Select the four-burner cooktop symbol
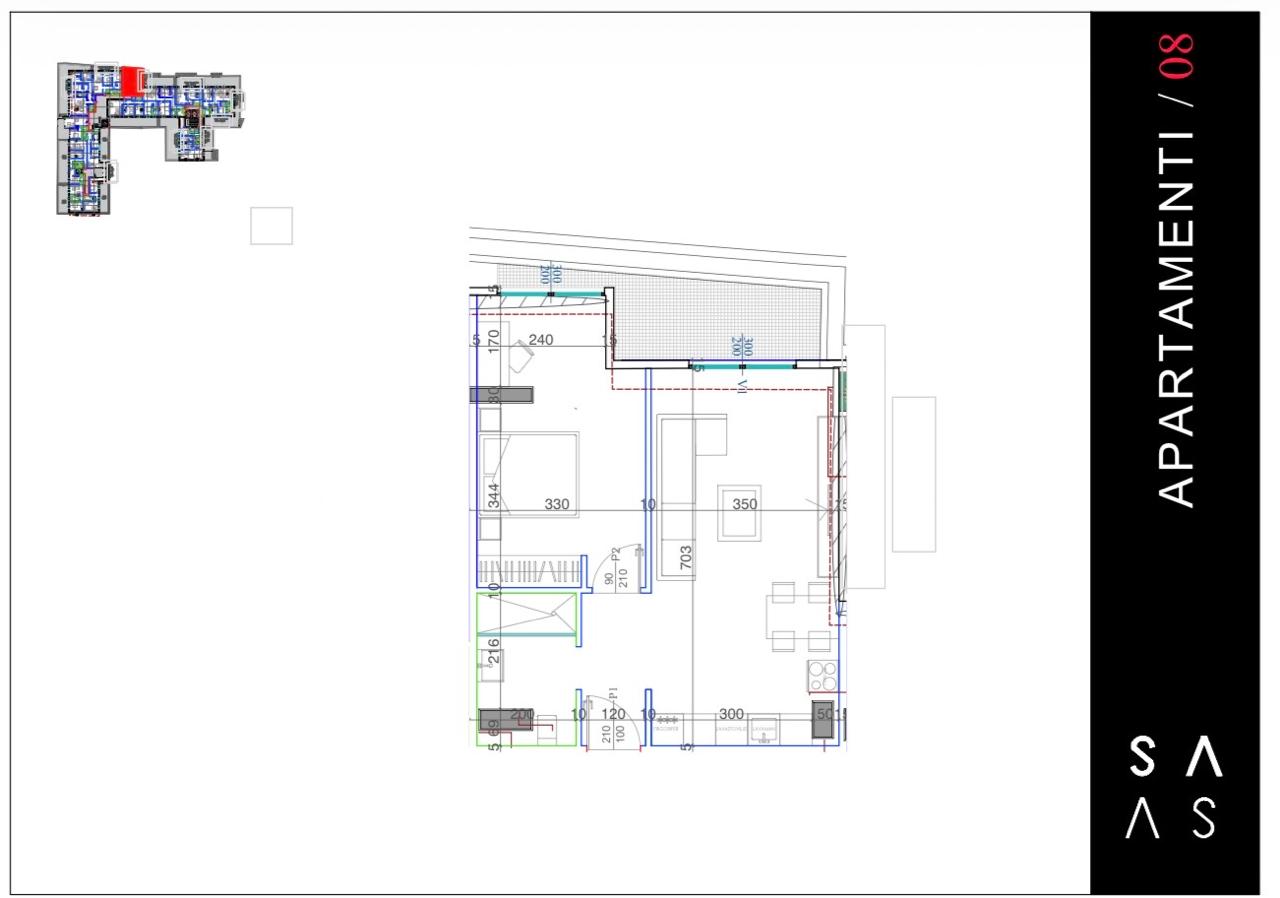 (823, 676)
